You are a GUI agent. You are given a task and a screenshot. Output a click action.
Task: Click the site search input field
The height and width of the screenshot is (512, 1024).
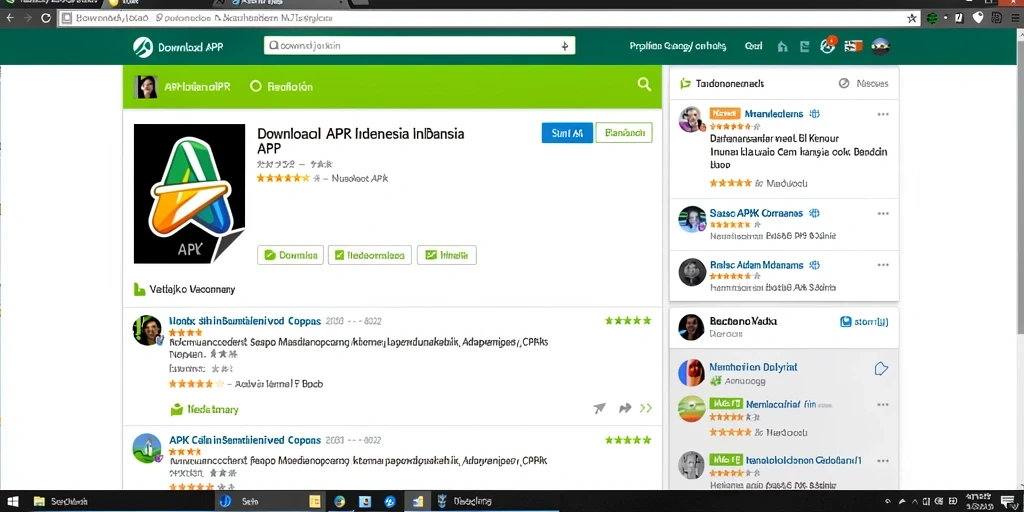(x=419, y=46)
